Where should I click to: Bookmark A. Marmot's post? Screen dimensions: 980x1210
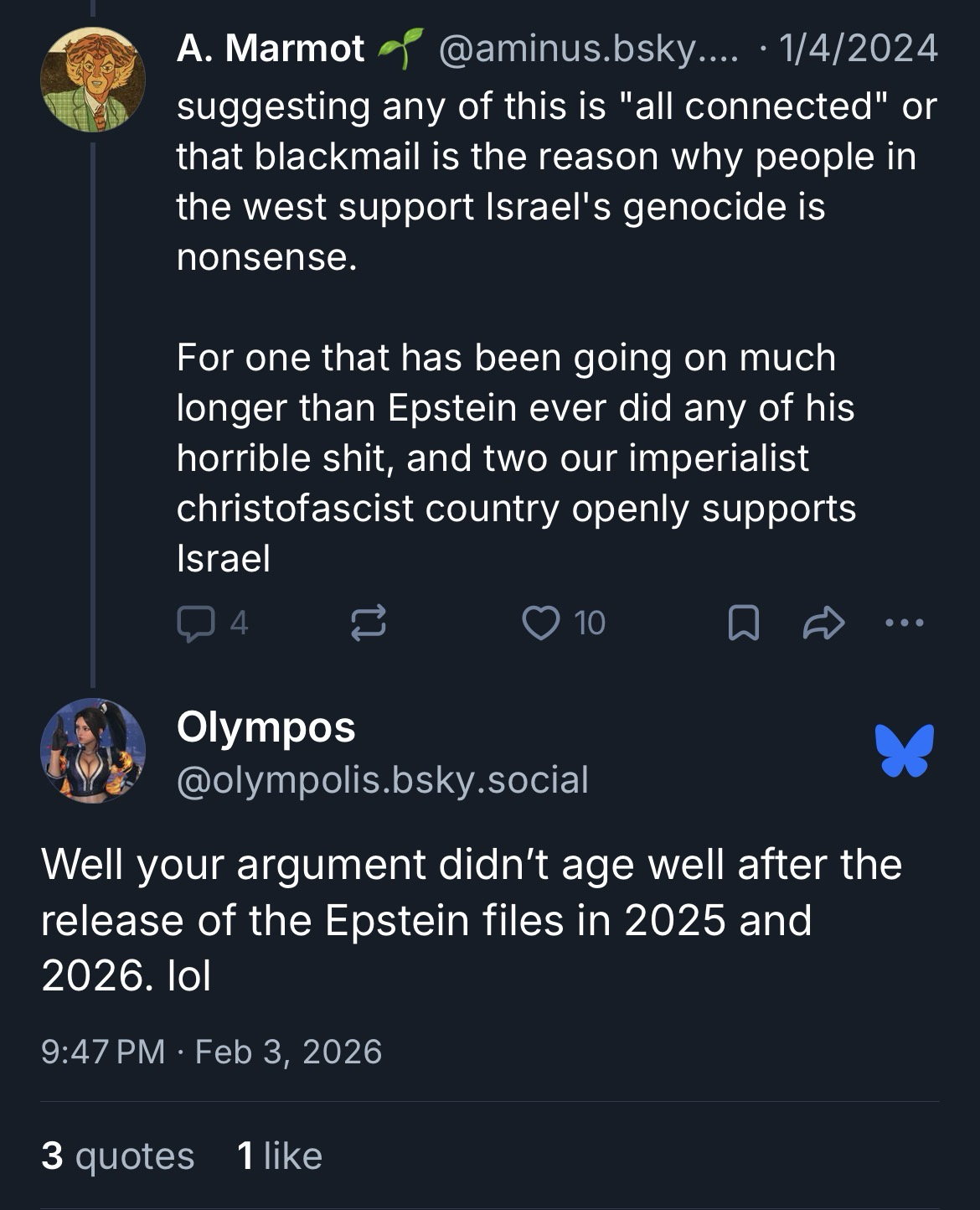[744, 623]
